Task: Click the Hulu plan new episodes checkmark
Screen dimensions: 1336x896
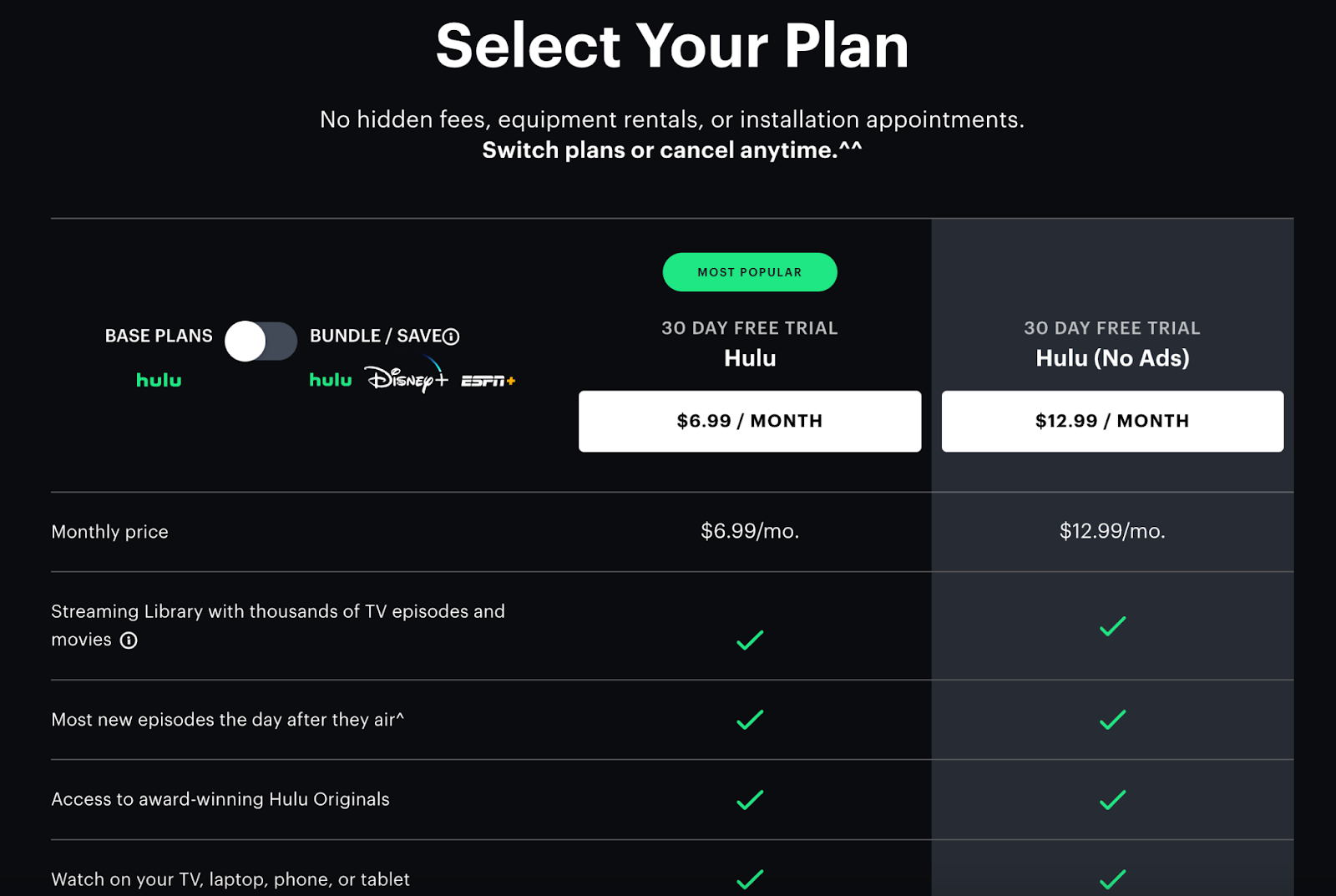Action: pyautogui.click(x=750, y=720)
